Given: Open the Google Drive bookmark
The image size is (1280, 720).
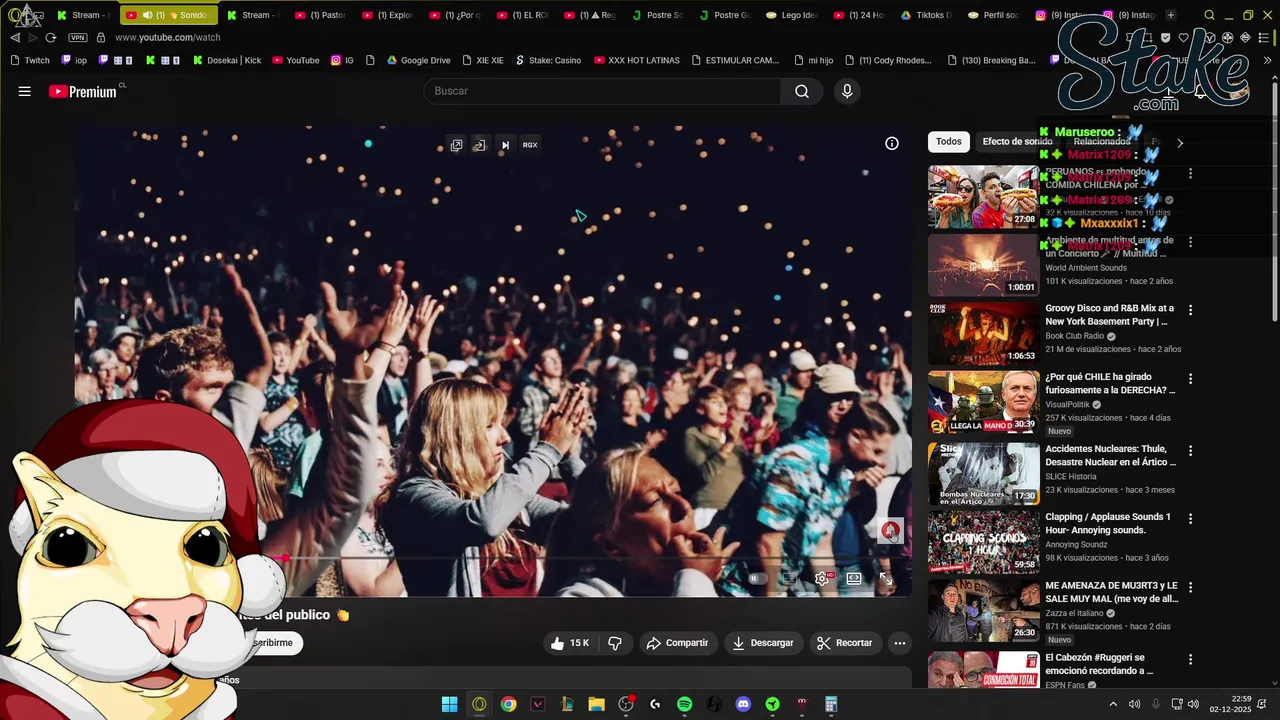Looking at the screenshot, I should [x=418, y=60].
